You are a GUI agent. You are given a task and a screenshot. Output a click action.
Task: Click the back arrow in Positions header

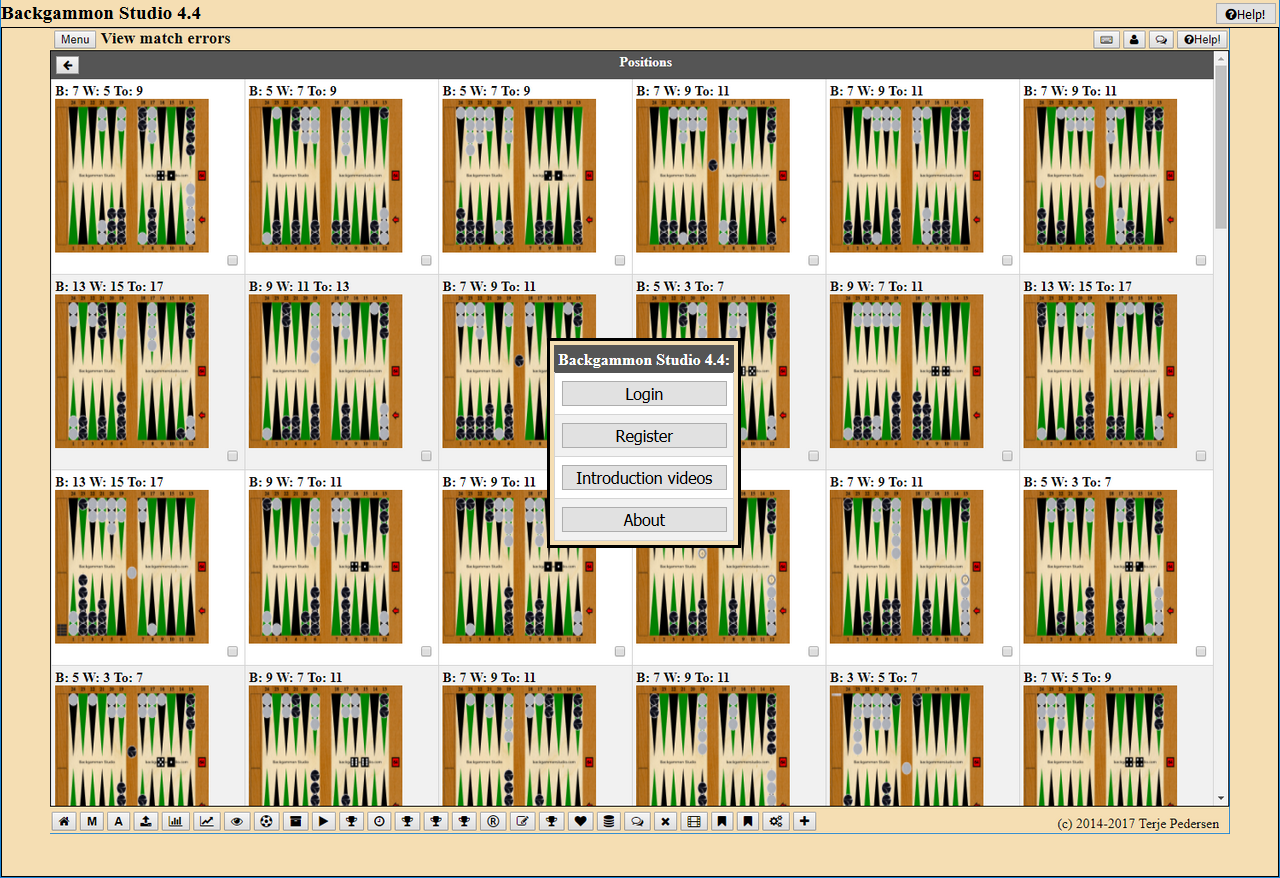click(67, 65)
